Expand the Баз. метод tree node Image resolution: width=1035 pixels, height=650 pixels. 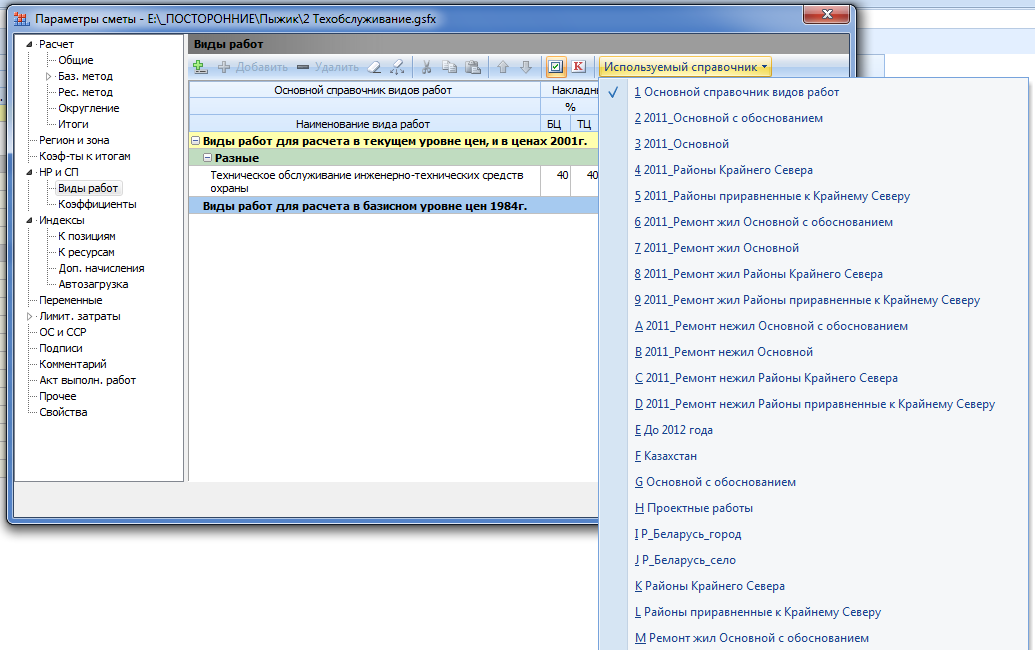pyautogui.click(x=48, y=77)
